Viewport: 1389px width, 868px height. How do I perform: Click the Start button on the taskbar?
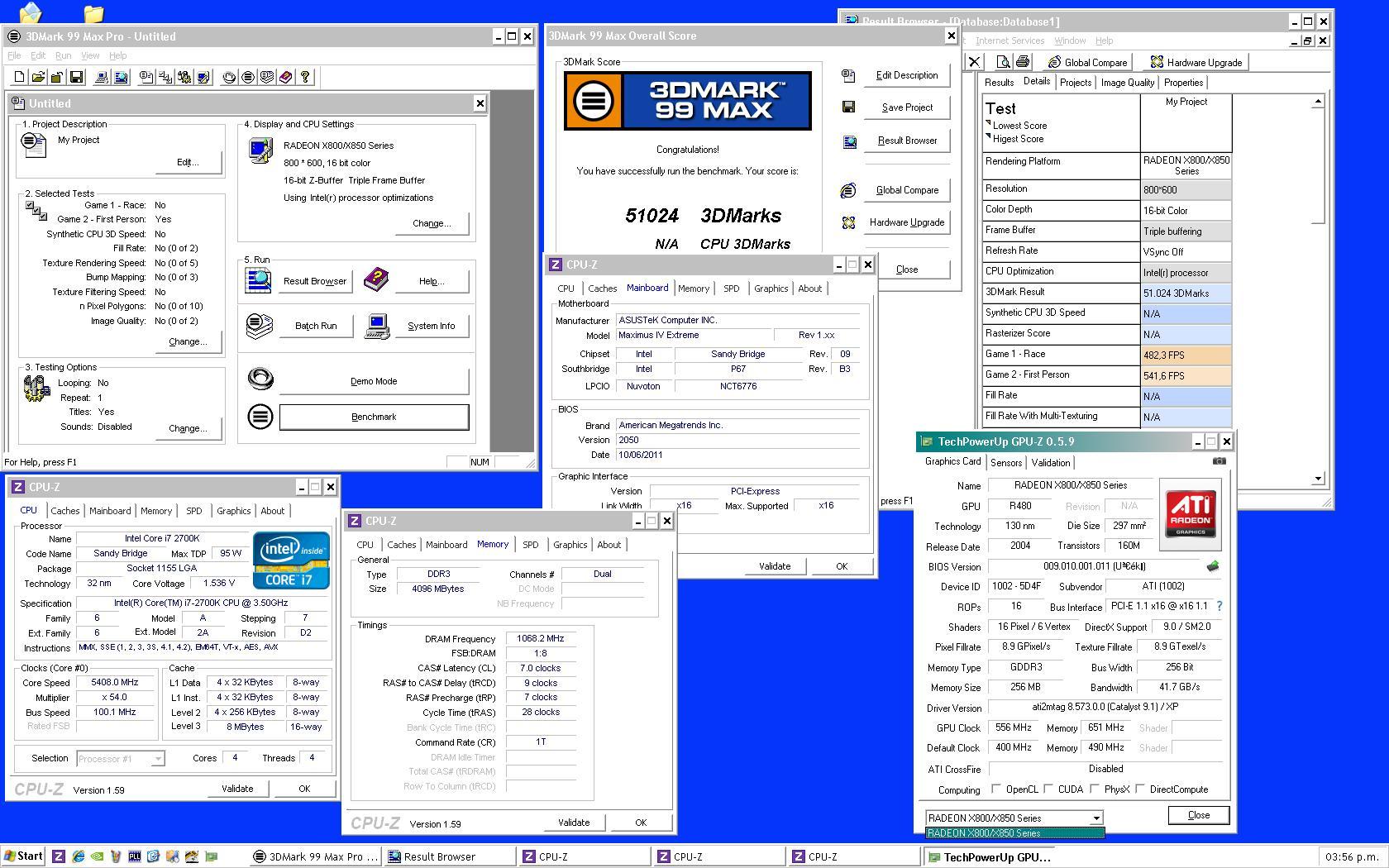click(x=22, y=856)
